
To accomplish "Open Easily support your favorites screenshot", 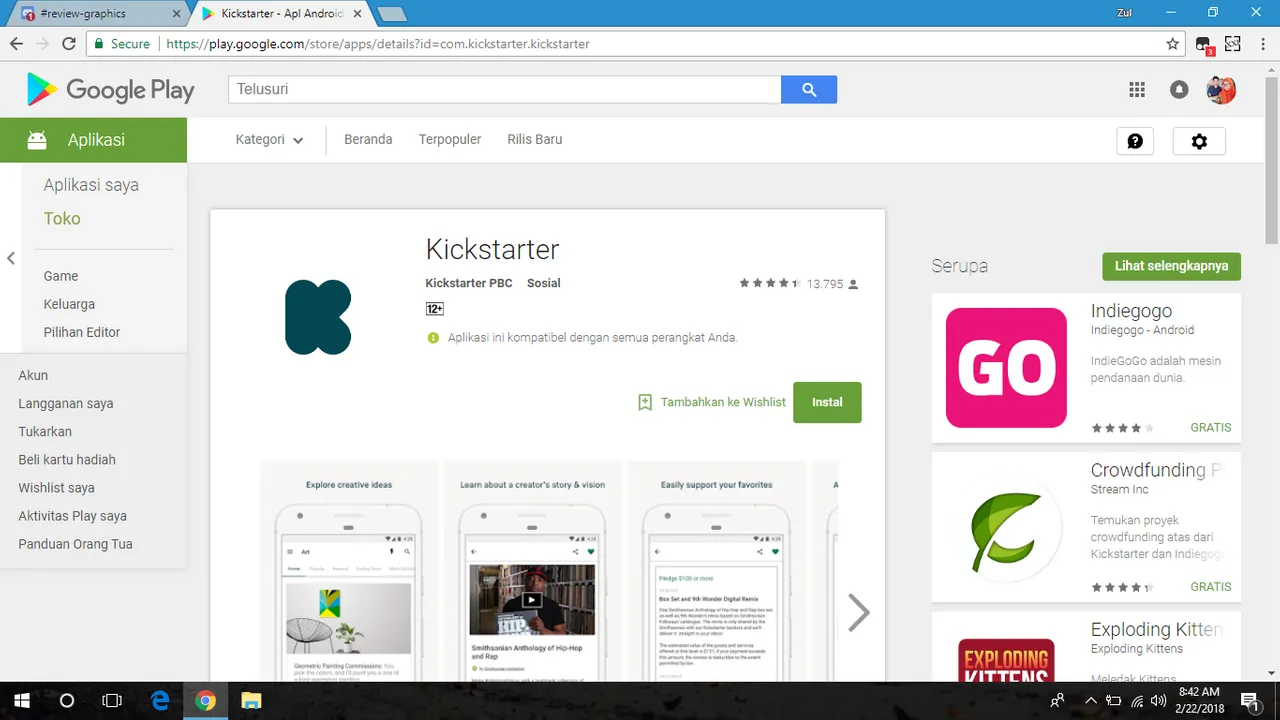I will [717, 571].
